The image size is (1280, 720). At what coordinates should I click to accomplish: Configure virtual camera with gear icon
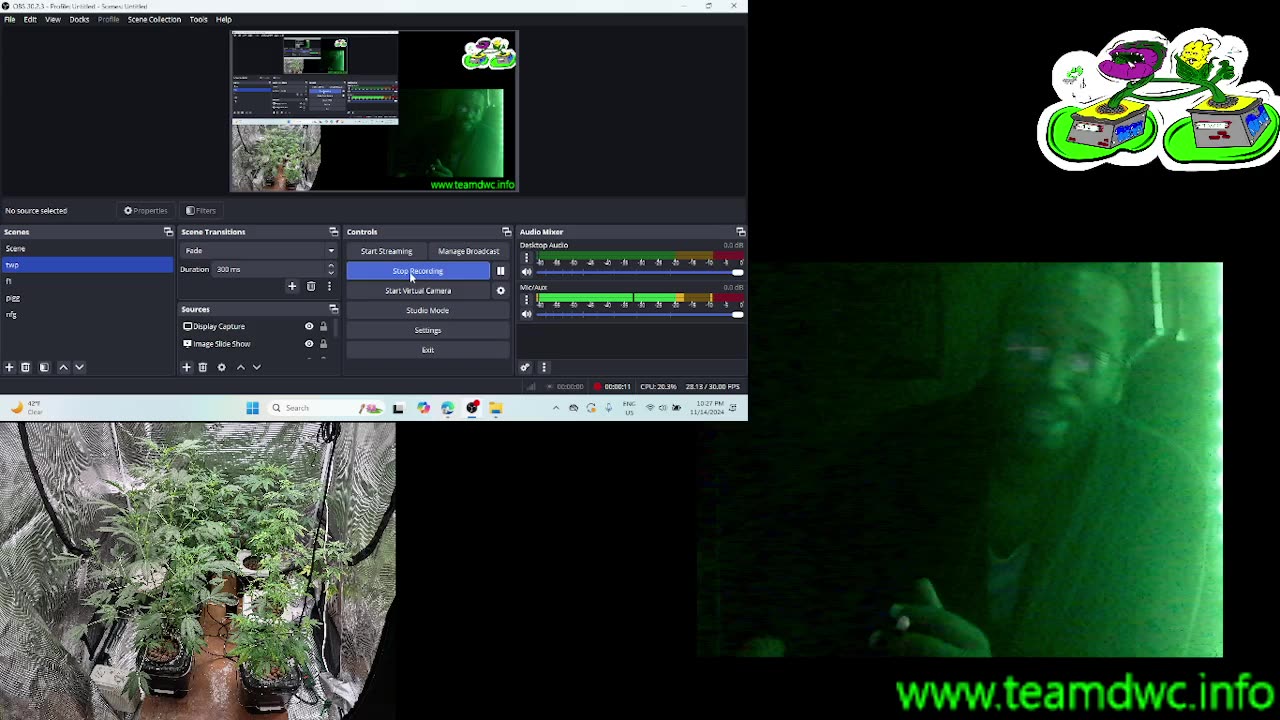click(x=501, y=291)
